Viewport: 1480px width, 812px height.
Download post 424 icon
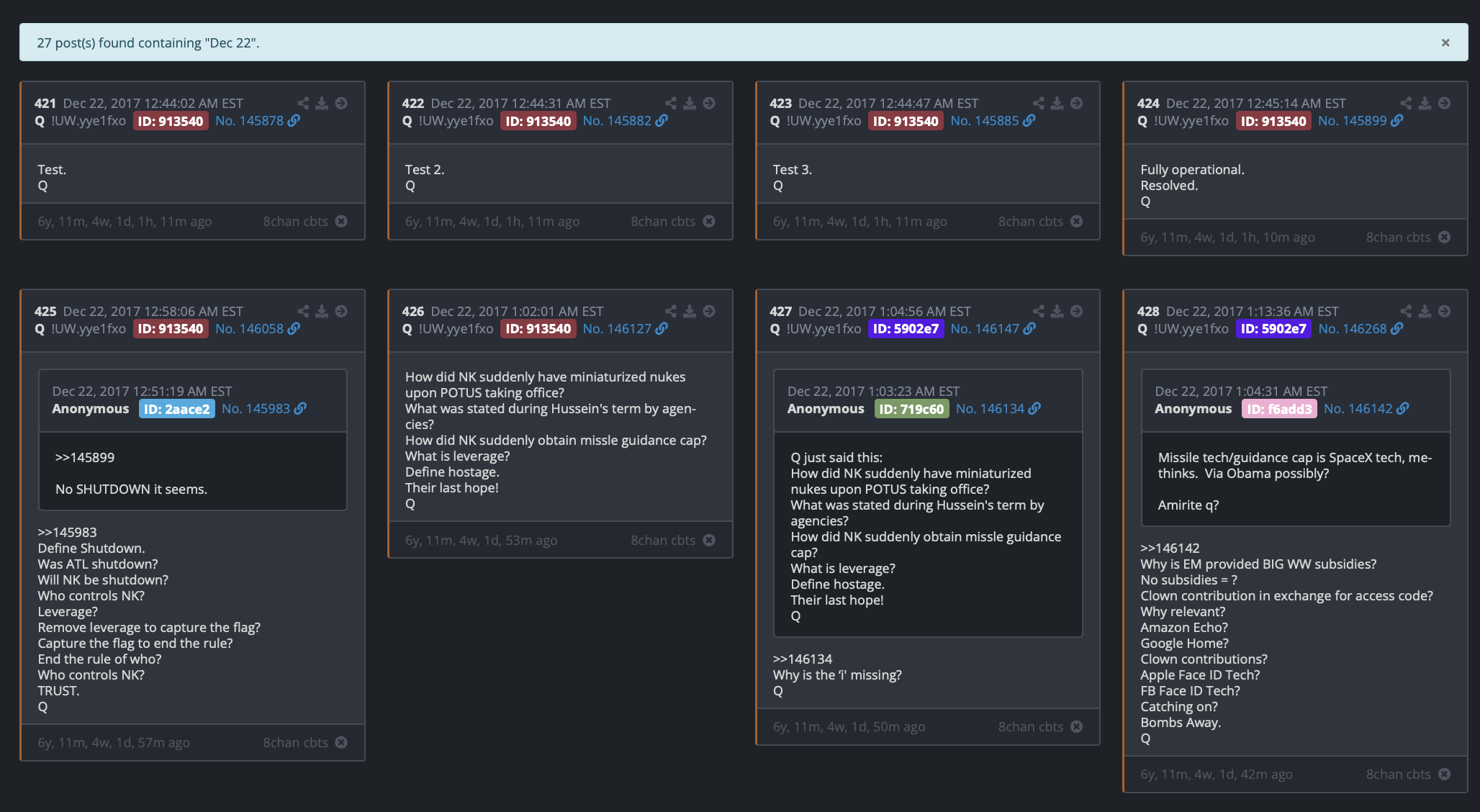1425,104
